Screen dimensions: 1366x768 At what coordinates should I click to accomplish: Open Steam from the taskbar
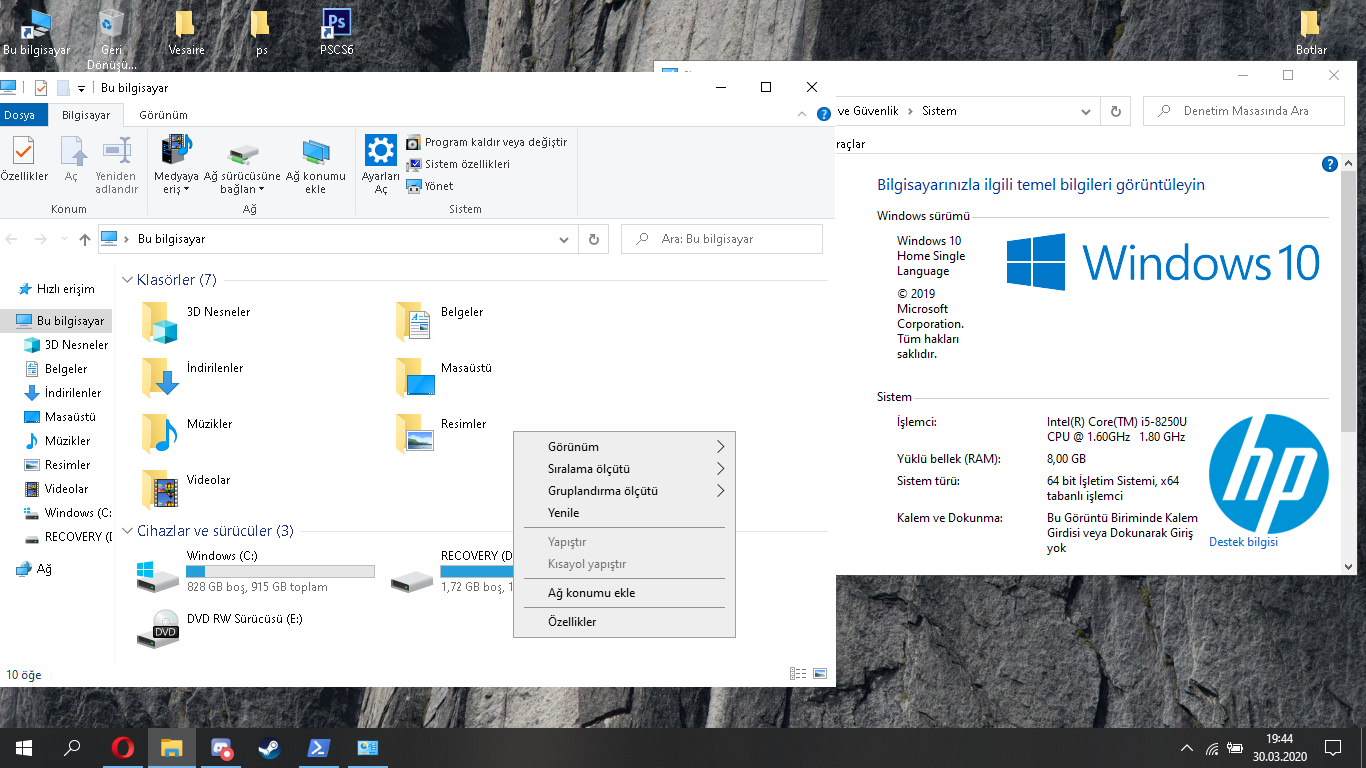click(270, 748)
